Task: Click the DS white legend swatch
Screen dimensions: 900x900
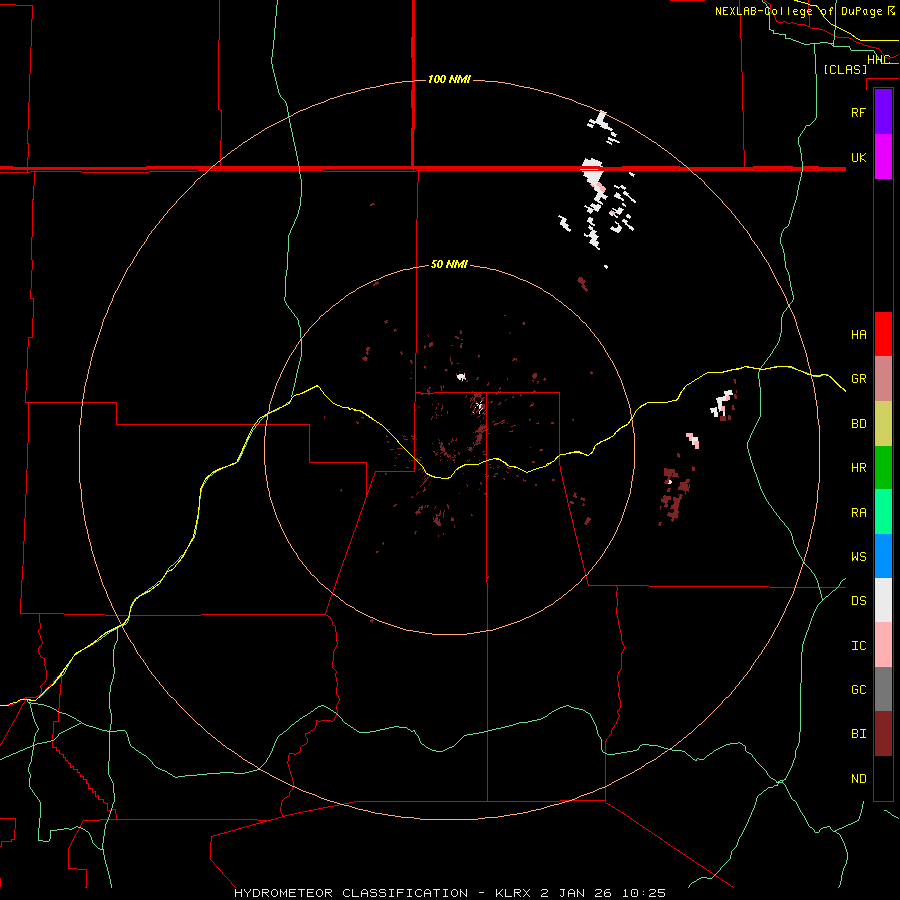Action: (883, 600)
